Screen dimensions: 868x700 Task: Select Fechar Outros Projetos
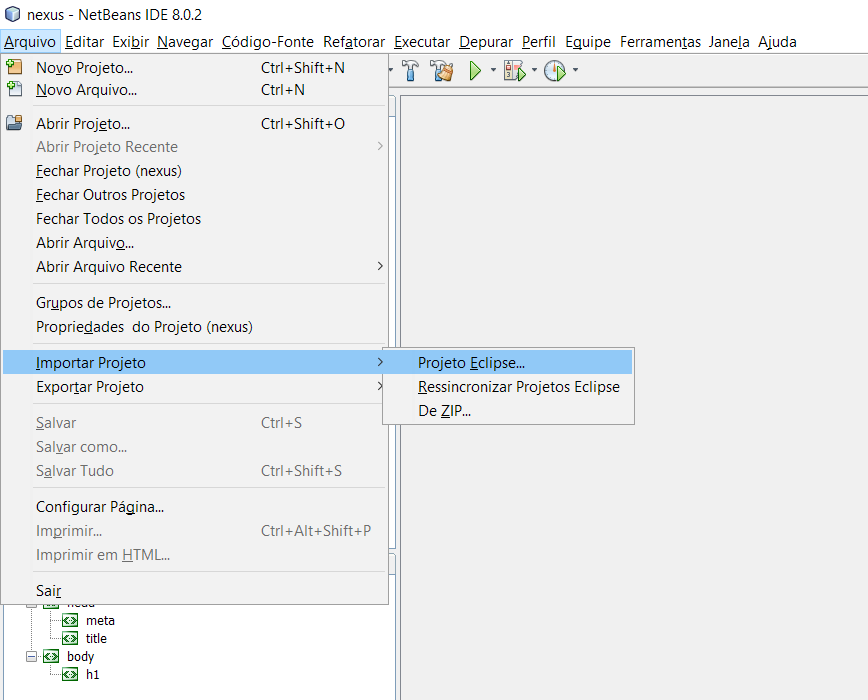(194, 195)
